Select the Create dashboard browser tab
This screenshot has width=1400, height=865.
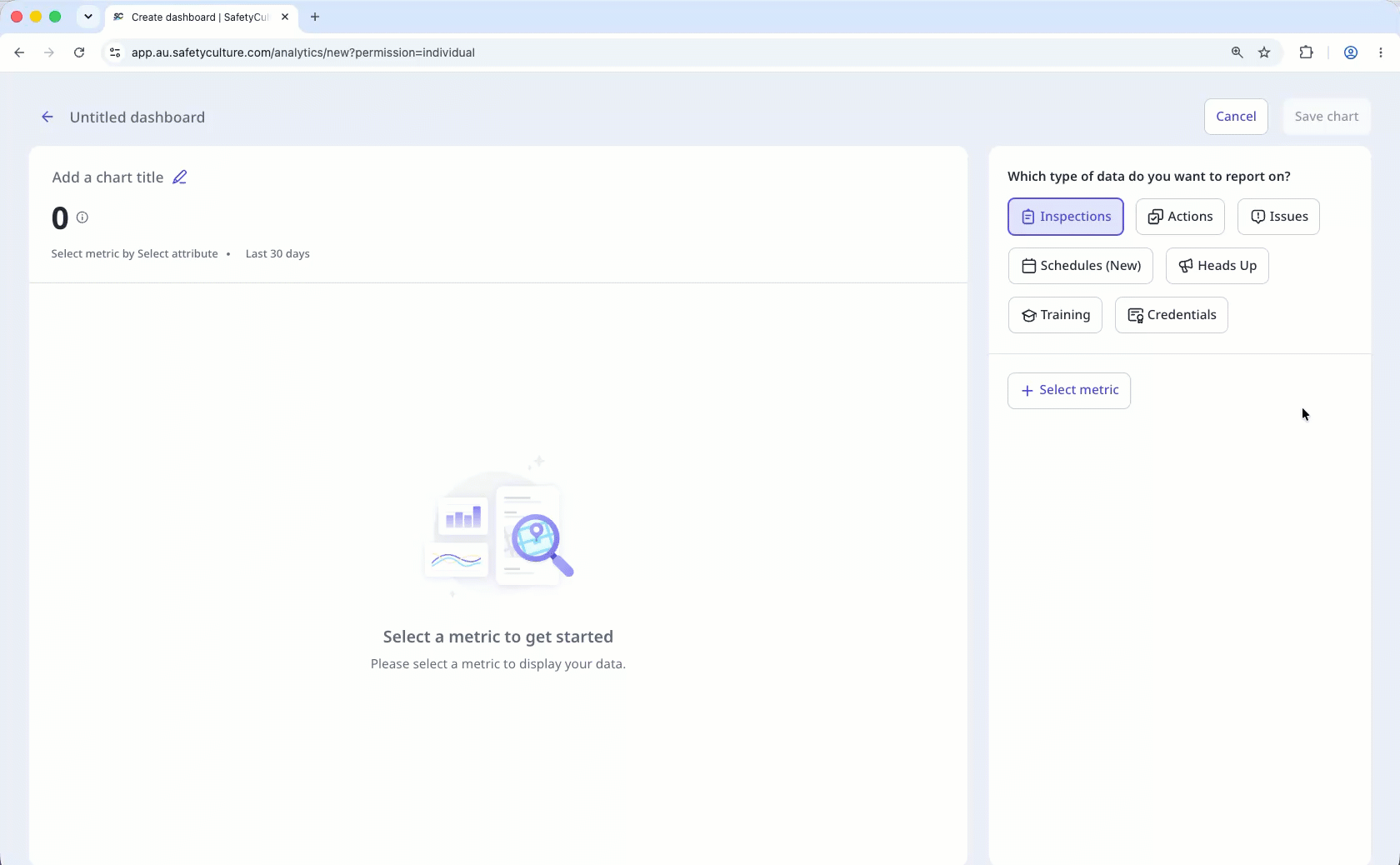pos(200,17)
